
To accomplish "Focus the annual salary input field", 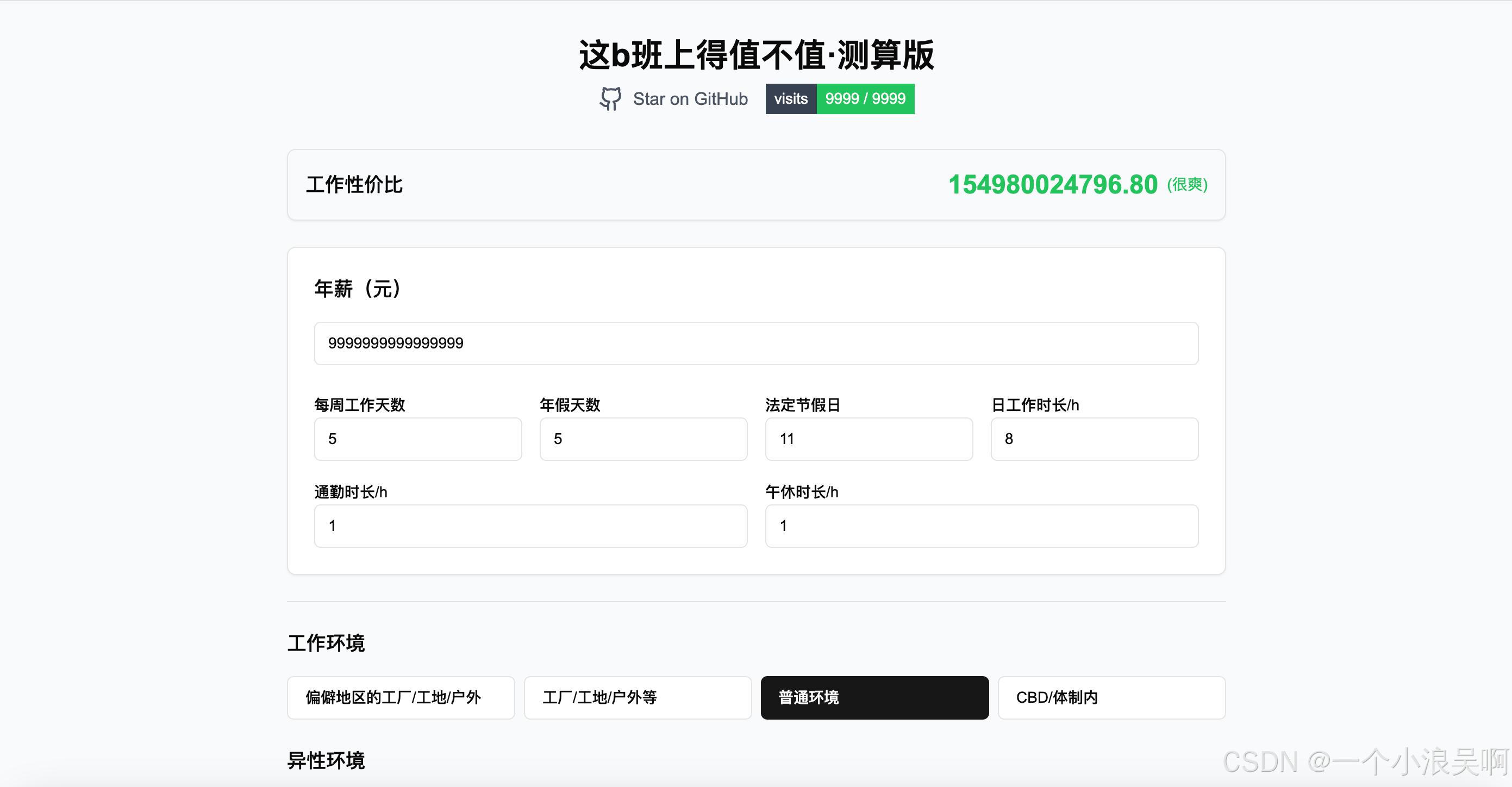I will pyautogui.click(x=755, y=343).
